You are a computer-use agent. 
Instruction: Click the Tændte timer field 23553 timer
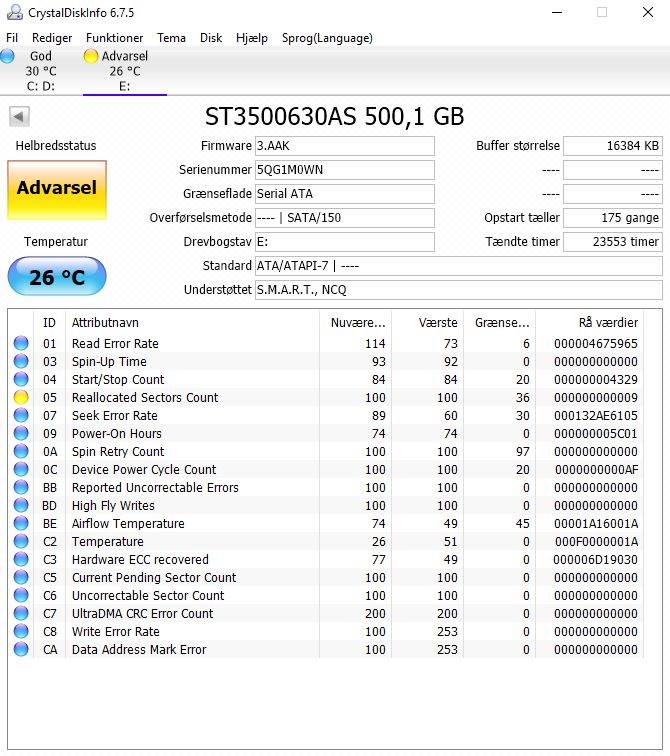tap(613, 242)
